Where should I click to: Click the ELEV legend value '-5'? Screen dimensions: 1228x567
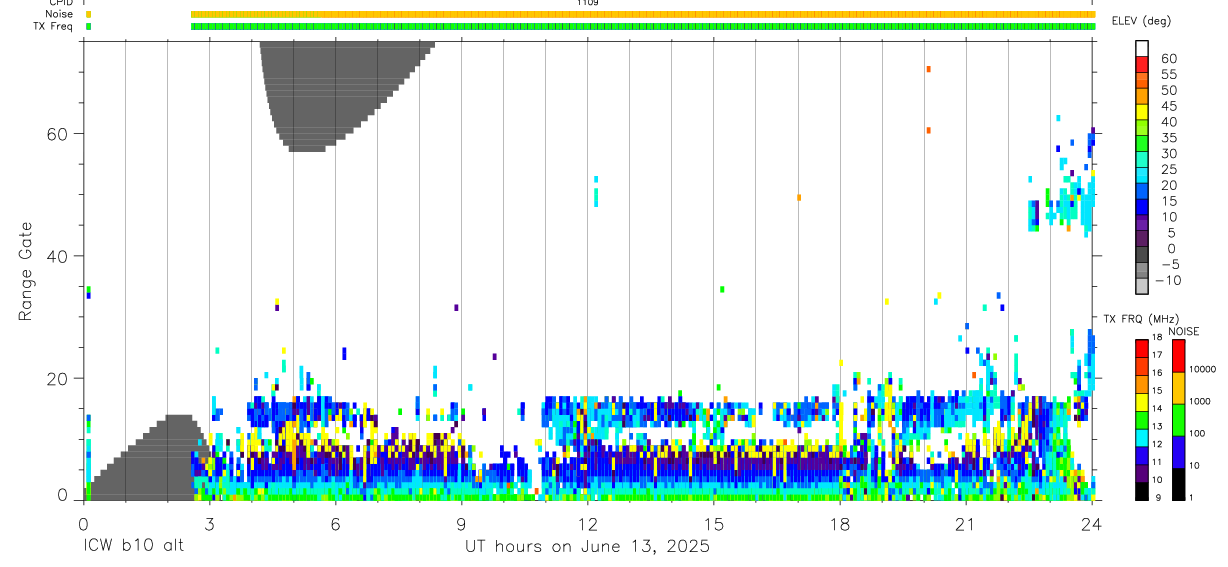[x=1168, y=264]
